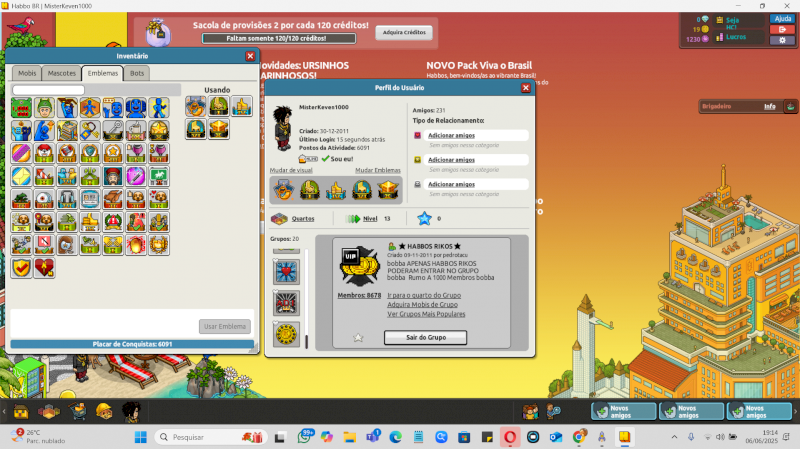Open the Habbo navigator house icon

(21, 411)
